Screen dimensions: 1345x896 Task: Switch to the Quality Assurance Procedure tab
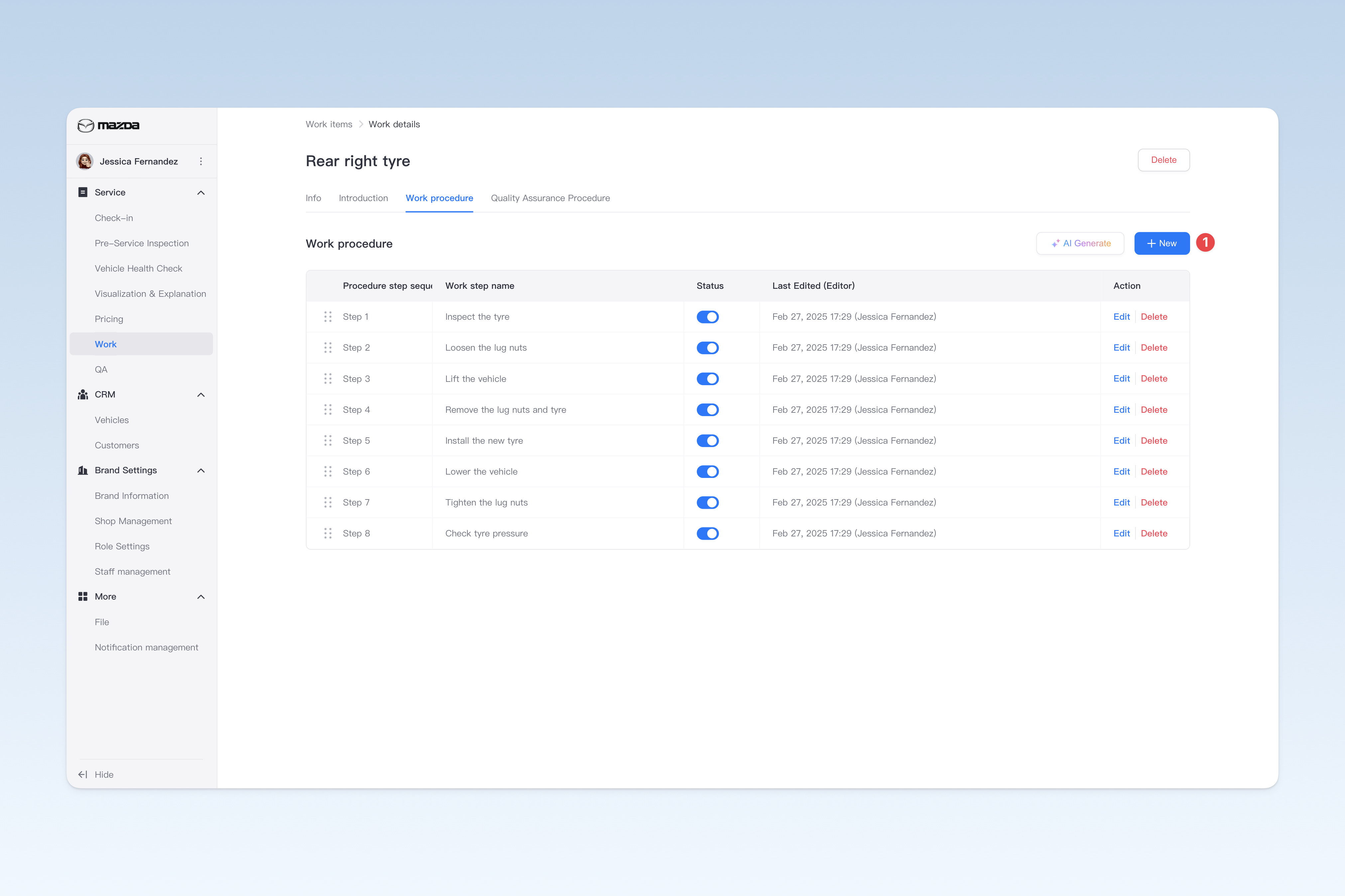point(550,198)
